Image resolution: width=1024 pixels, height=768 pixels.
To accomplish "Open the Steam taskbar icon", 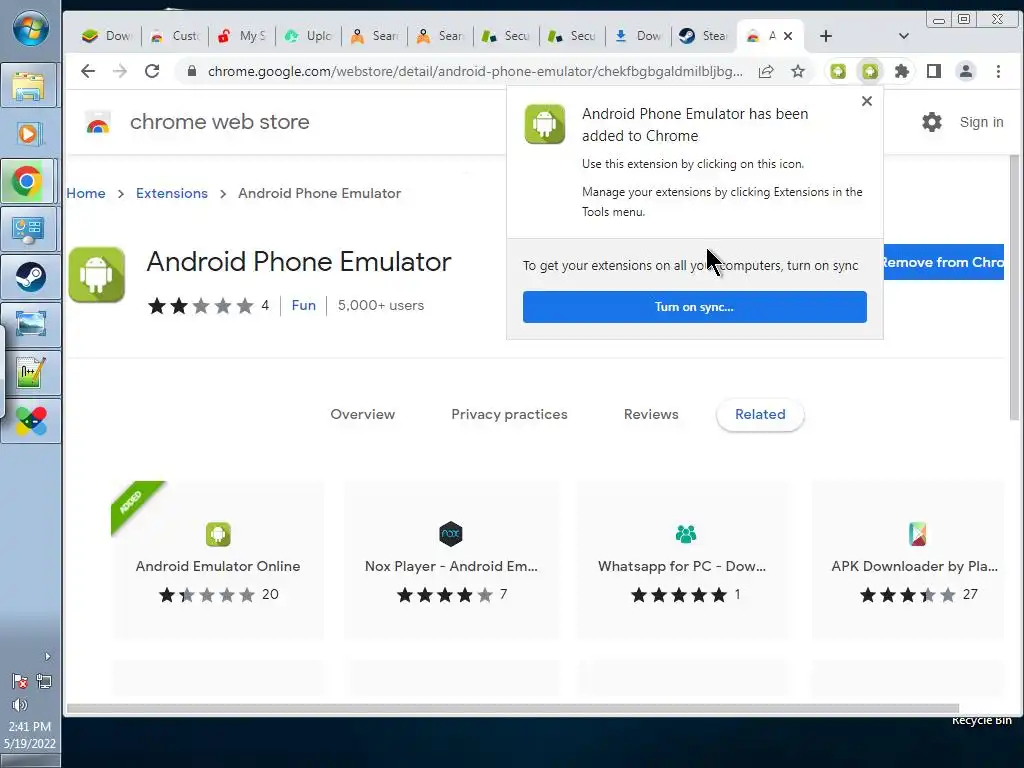I will [x=30, y=277].
